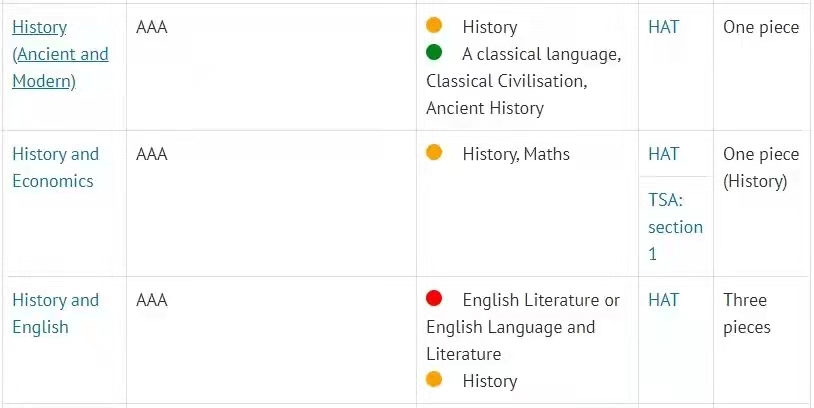Click the 'Classical Civilisation' subject text
The height and width of the screenshot is (408, 814).
[x=506, y=81]
